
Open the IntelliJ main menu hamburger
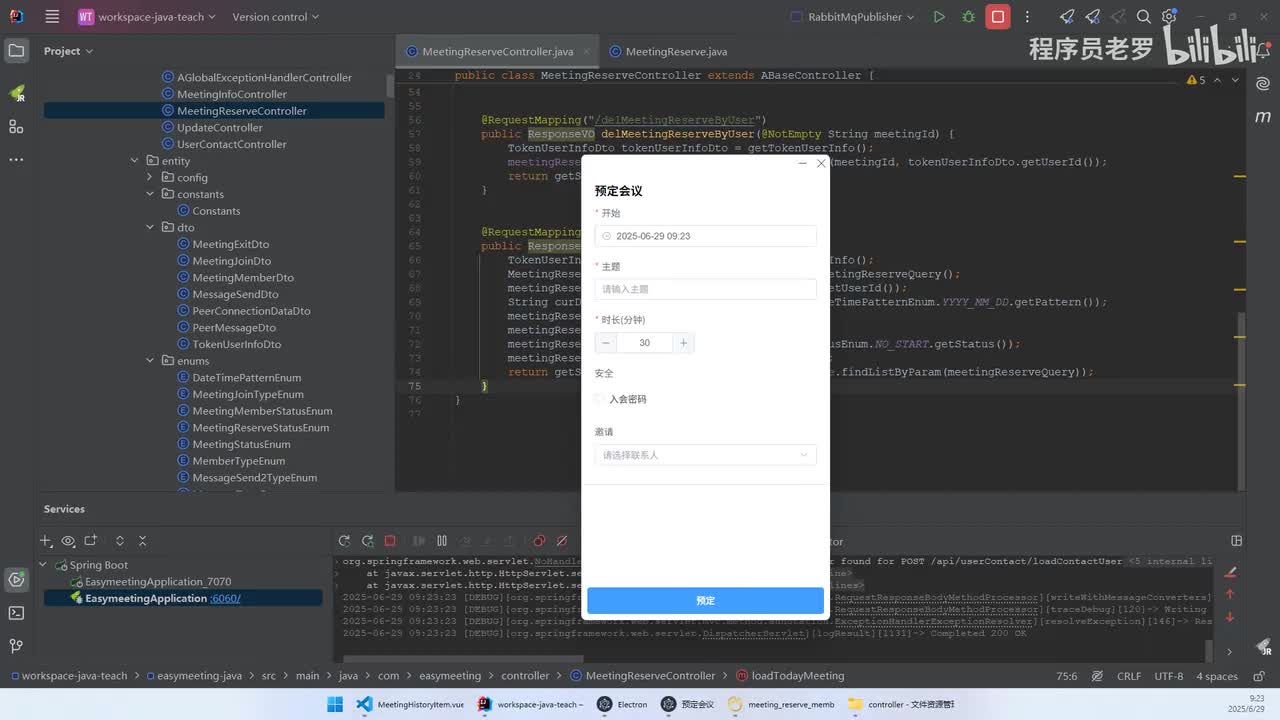pyautogui.click(x=52, y=17)
